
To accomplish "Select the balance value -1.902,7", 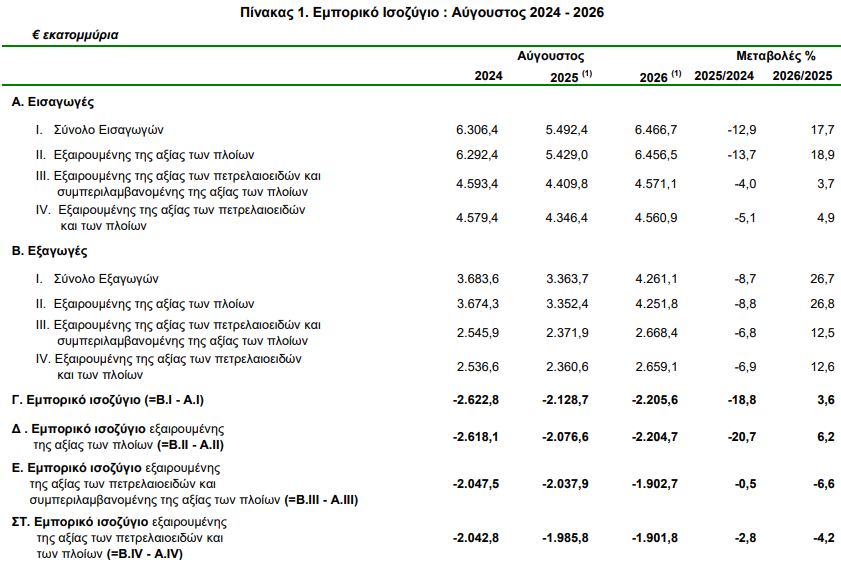I will (x=655, y=484).
